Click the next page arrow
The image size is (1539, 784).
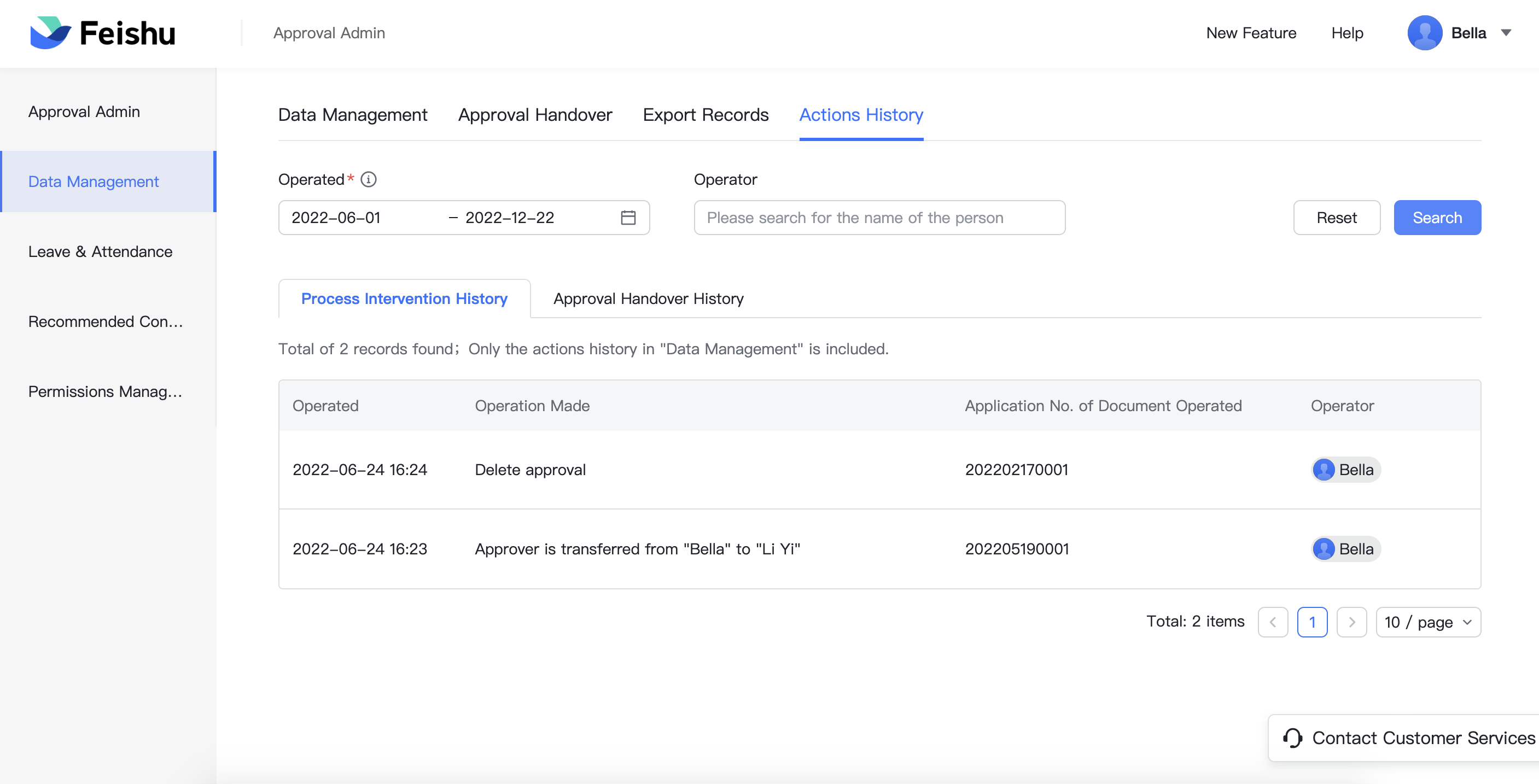pyautogui.click(x=1352, y=622)
